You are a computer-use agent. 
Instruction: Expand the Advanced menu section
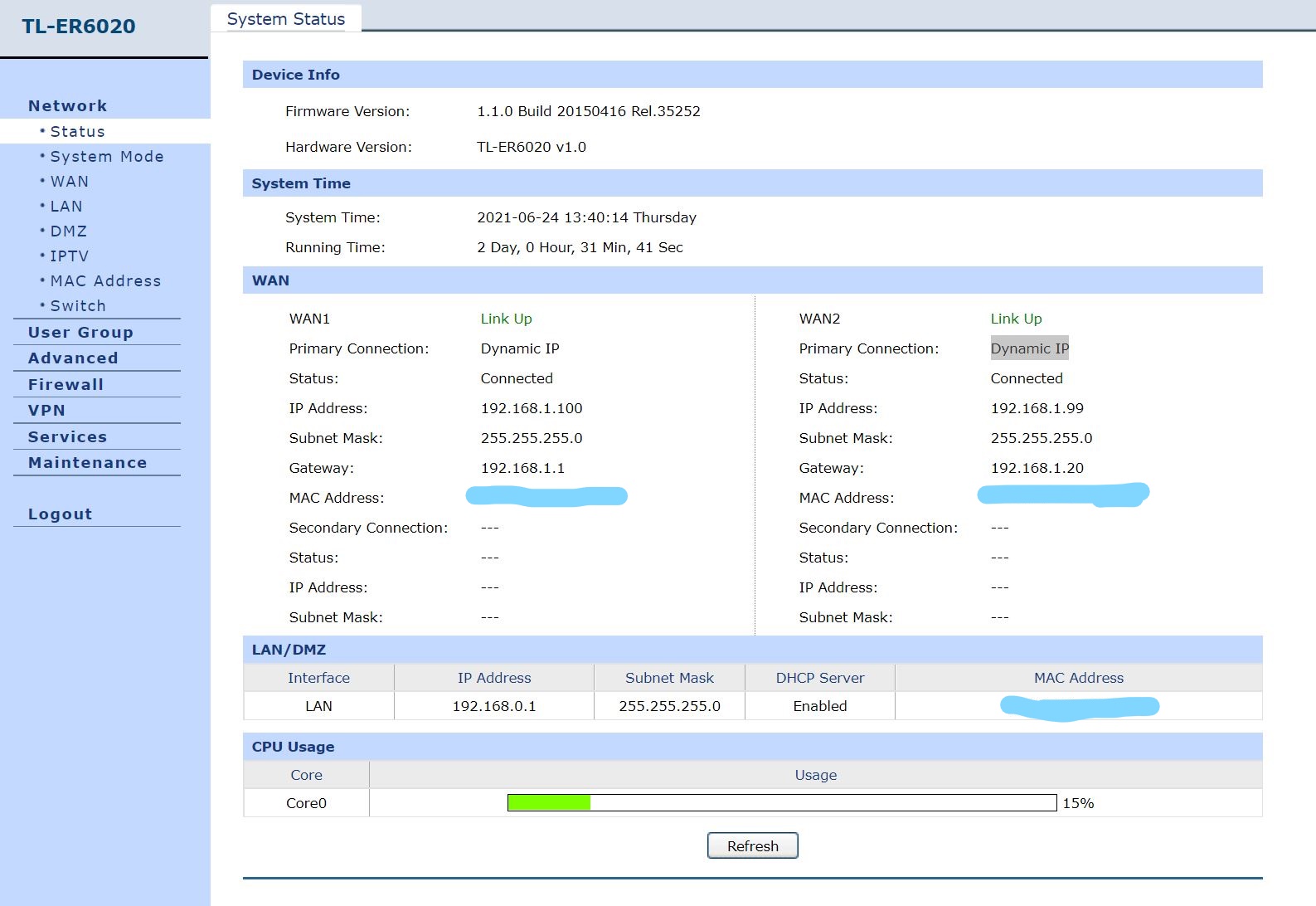pos(73,358)
